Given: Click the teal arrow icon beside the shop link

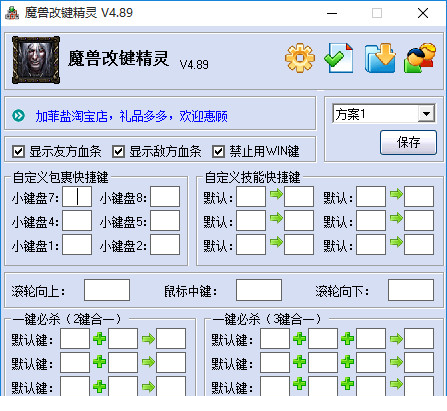Looking at the screenshot, I should [x=18, y=116].
